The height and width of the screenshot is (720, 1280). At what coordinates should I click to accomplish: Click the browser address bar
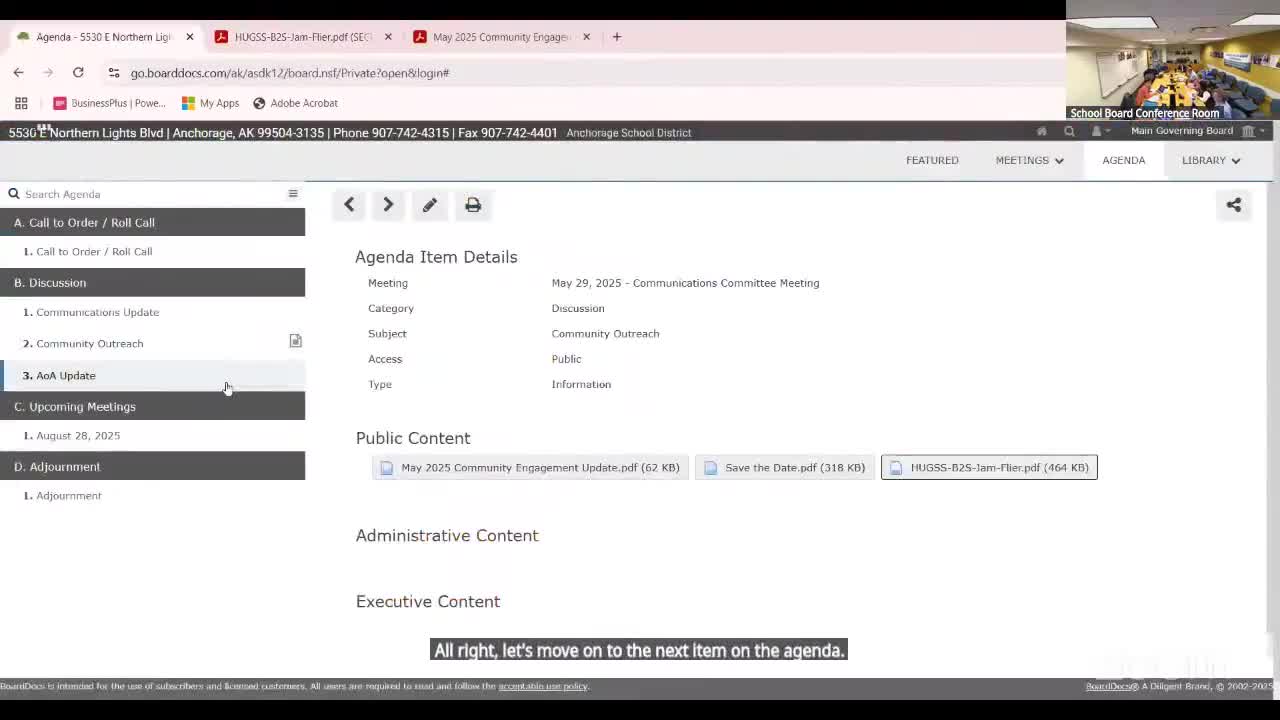click(x=580, y=73)
